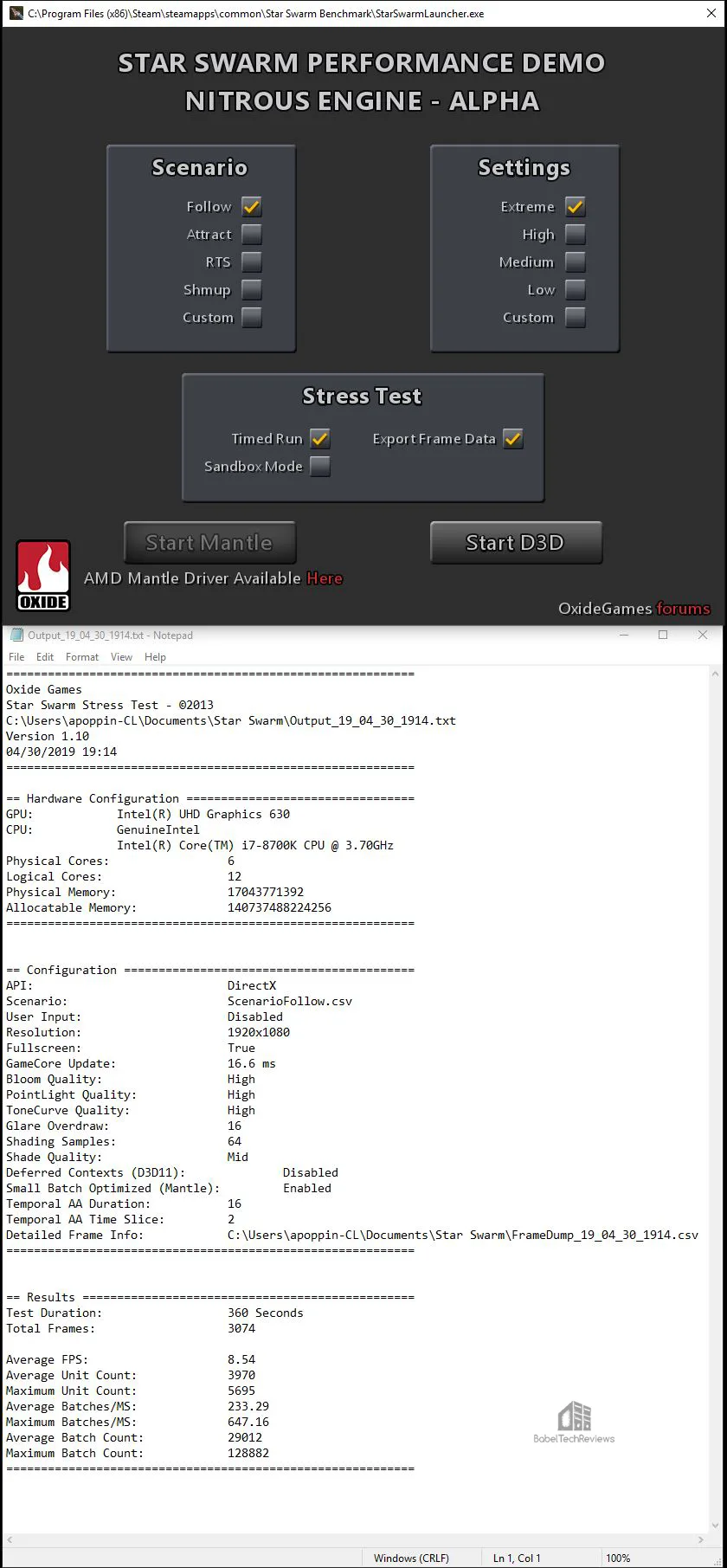Minimize the Notepad window
The image size is (727, 1568).
pos(624,635)
